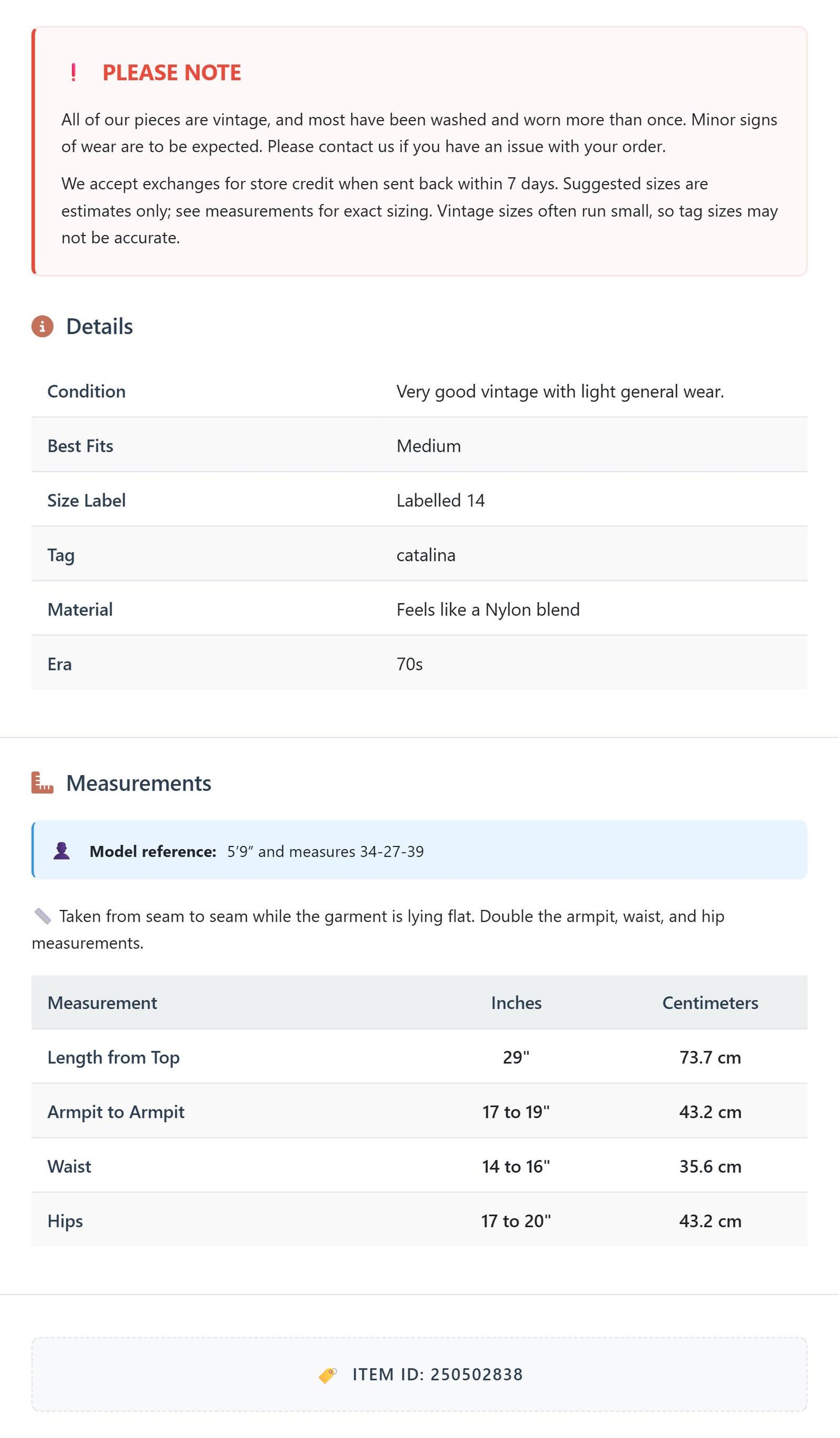Viewport: 840px width, 1438px height.
Task: Click the Measurement column header
Action: [x=102, y=1003]
